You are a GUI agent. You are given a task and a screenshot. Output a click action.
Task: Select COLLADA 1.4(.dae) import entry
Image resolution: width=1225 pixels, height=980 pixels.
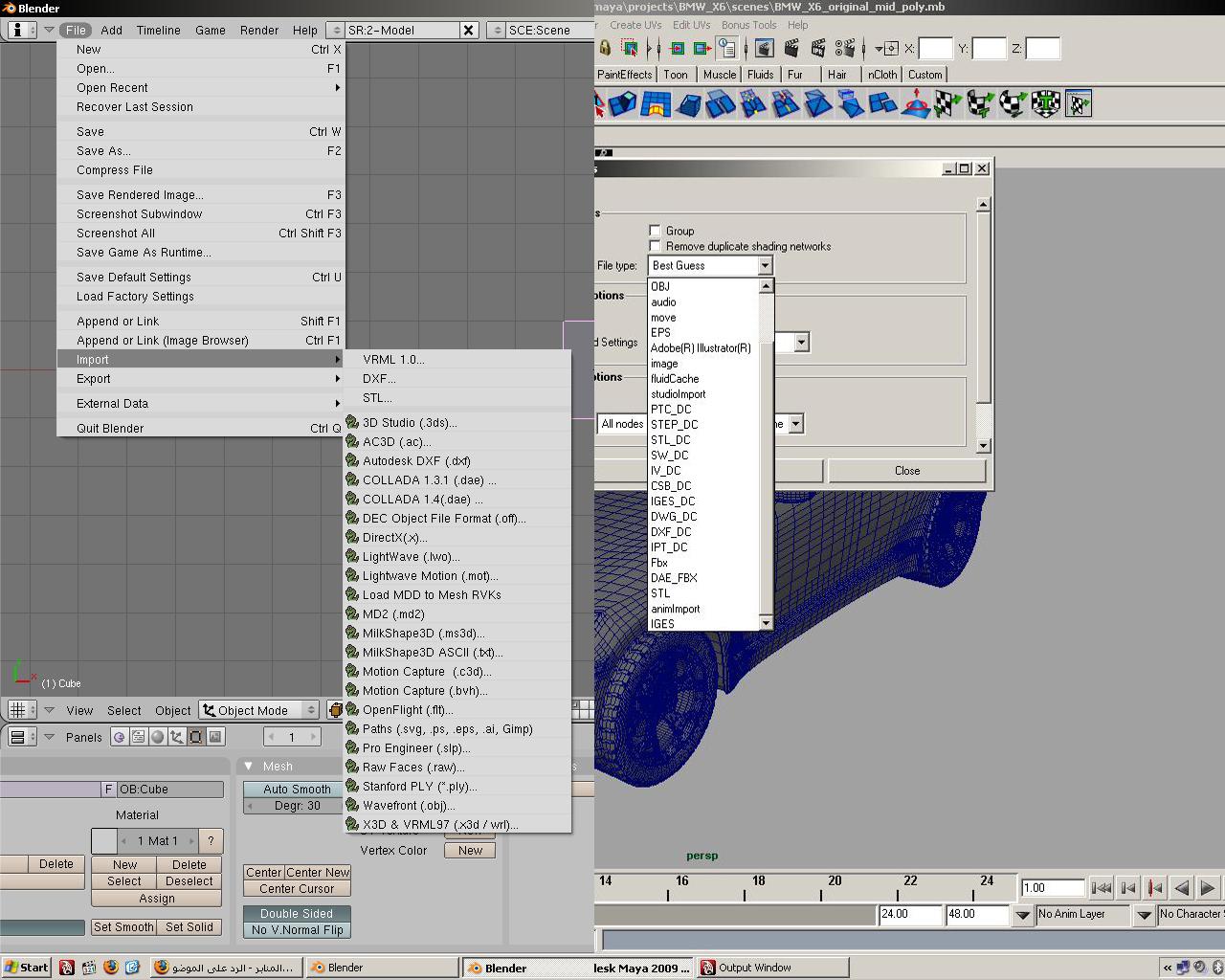457,499
